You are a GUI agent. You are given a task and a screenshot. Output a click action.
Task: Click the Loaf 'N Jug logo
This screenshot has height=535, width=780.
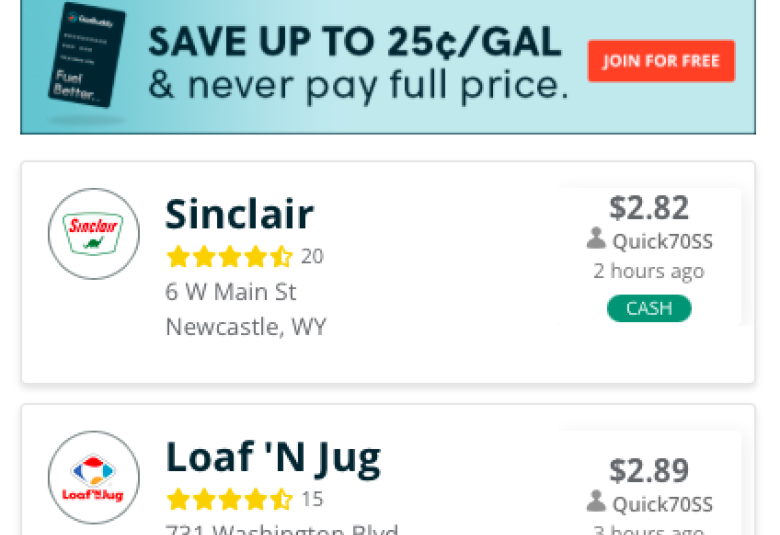(94, 477)
